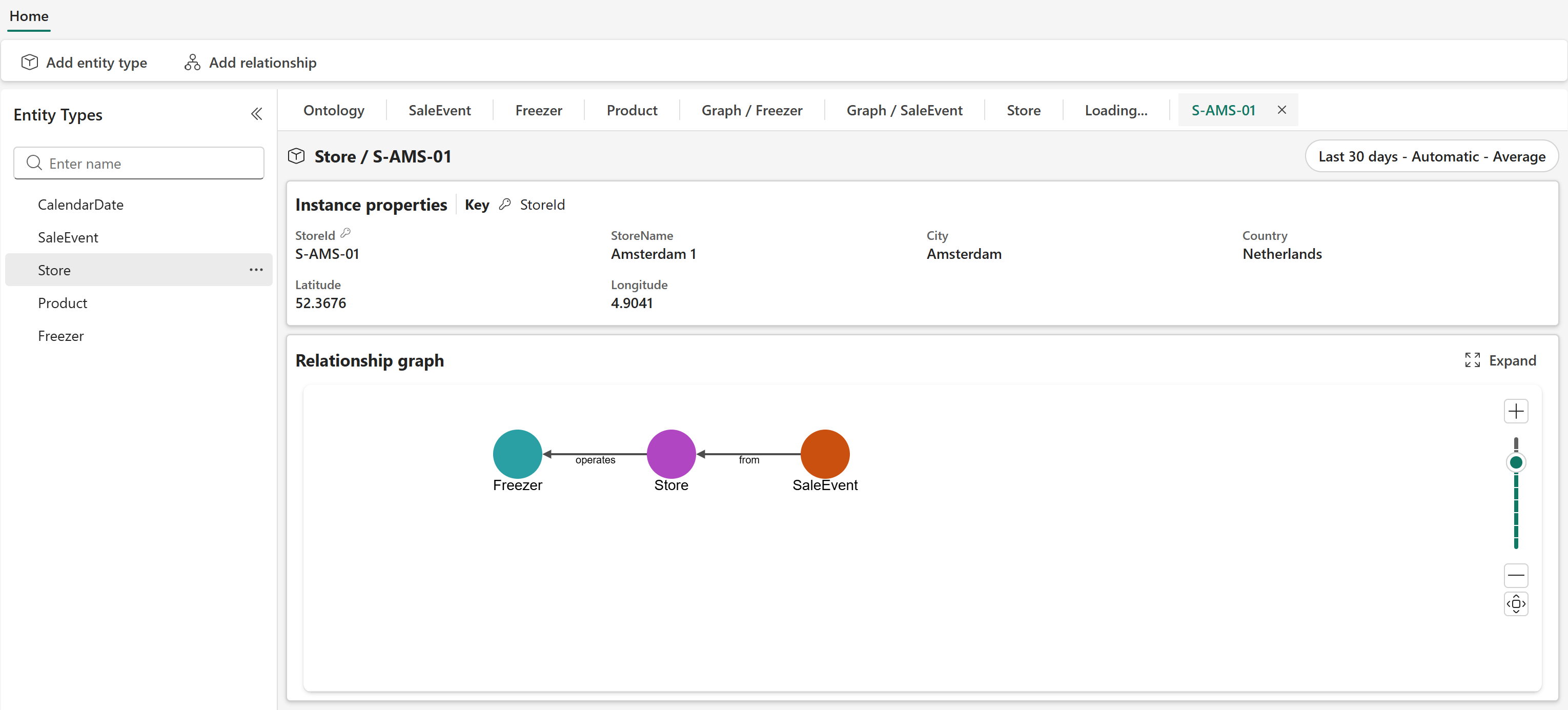Collapse the Entity Types panel
Image resolution: width=1568 pixels, height=710 pixels.
coord(256,114)
